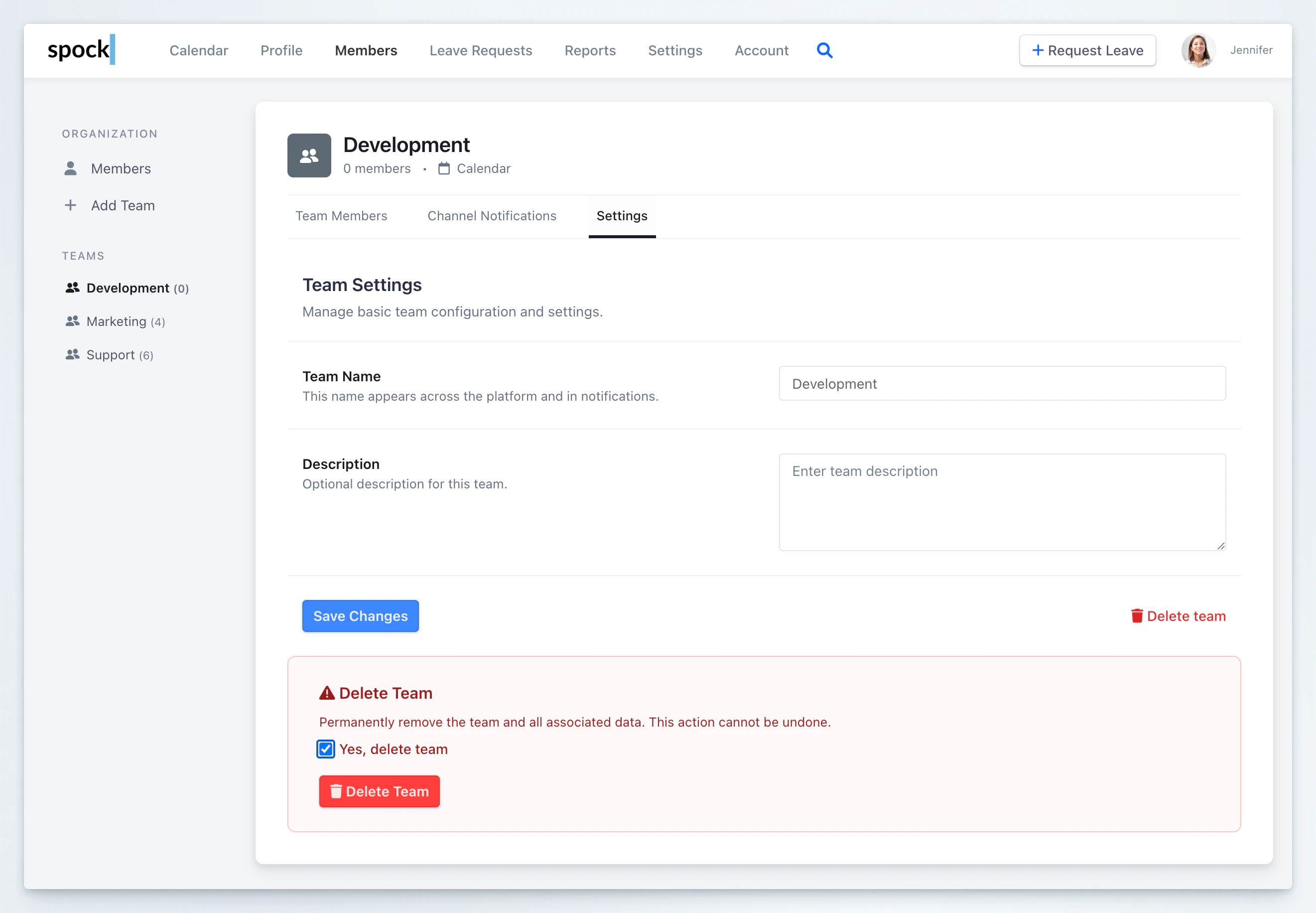Viewport: 1316px width, 913px height.
Task: Click the Members icon in the sidebar
Action: 70,167
